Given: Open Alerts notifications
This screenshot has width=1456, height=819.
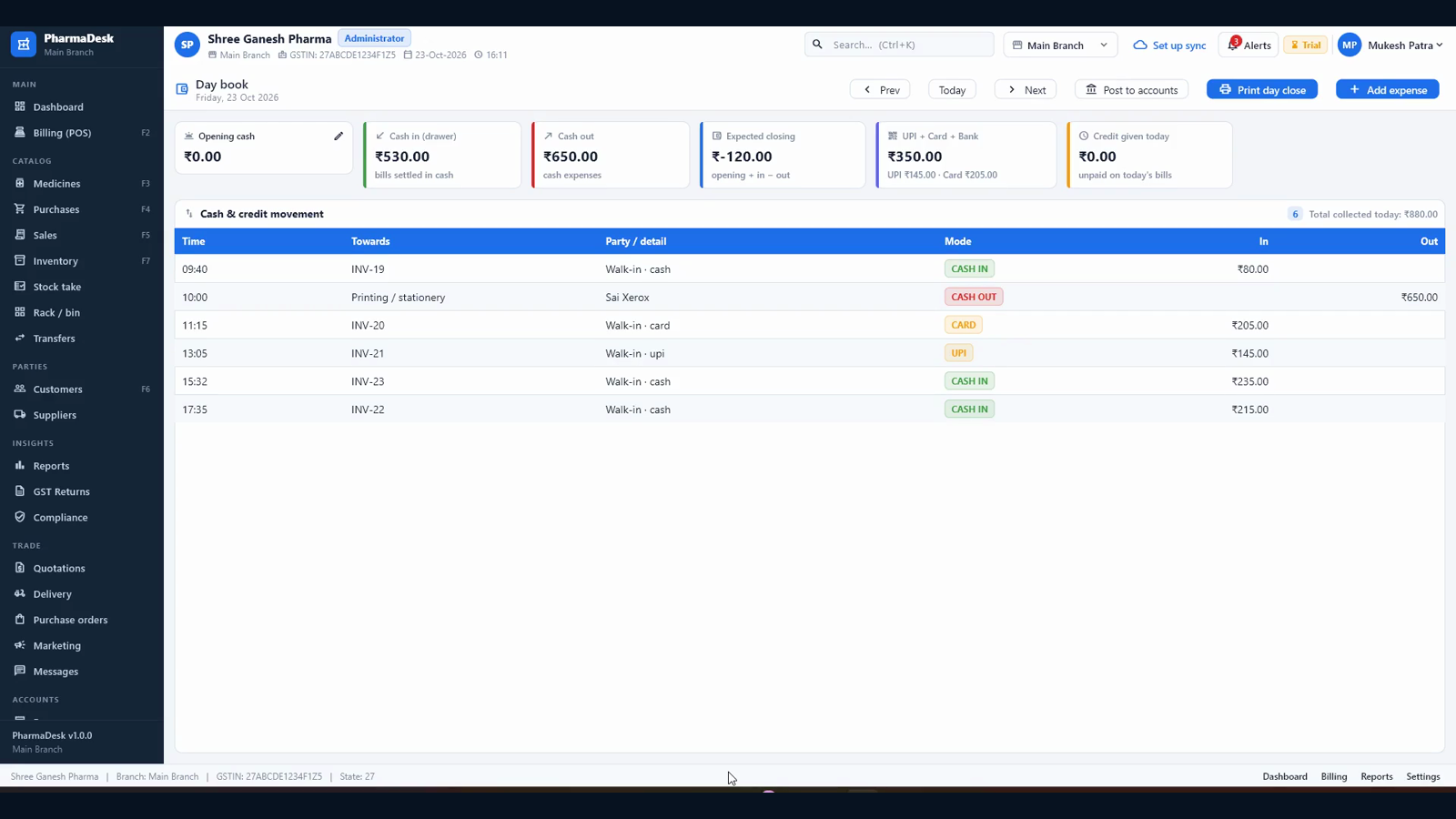Looking at the screenshot, I should 1249,45.
